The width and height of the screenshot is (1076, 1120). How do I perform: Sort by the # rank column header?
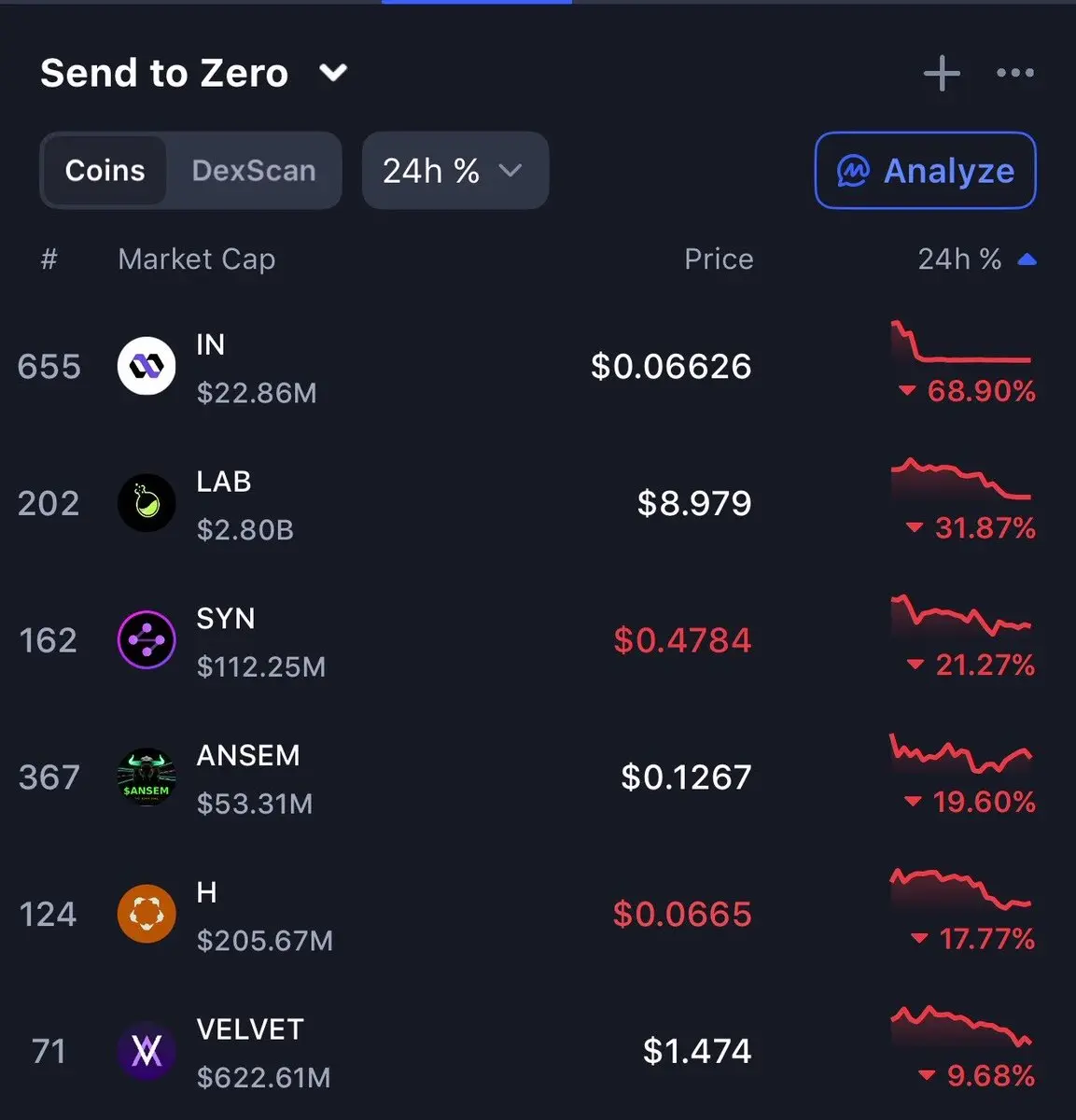49,259
